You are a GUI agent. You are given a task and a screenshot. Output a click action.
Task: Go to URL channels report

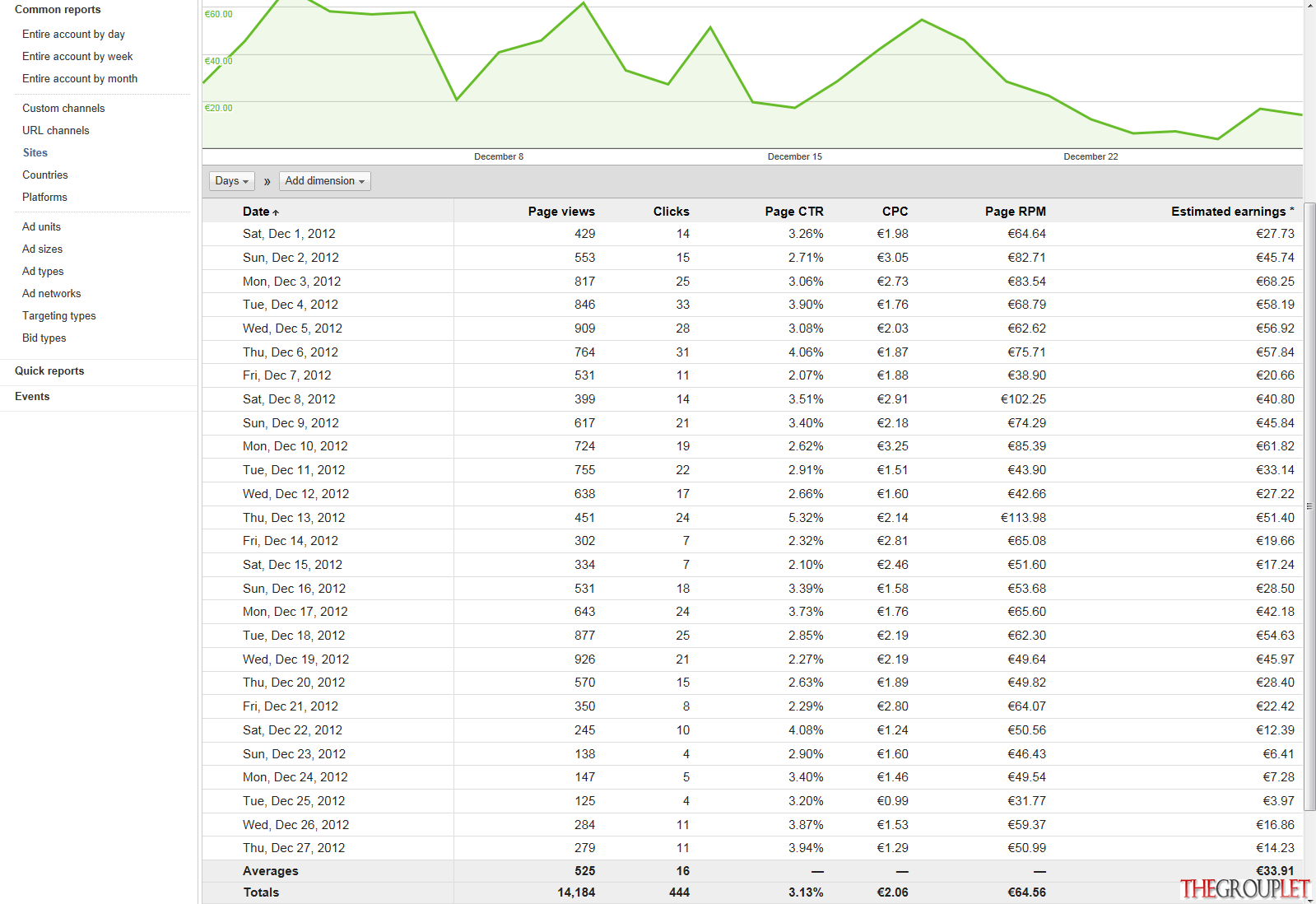pyautogui.click(x=56, y=131)
